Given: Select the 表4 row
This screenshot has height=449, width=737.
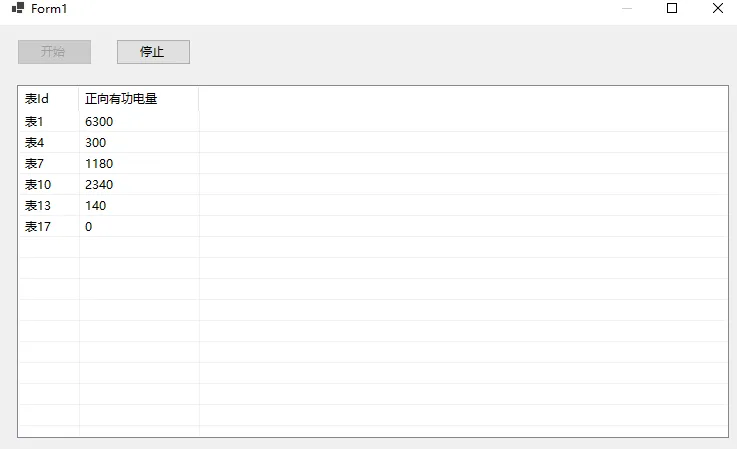Looking at the screenshot, I should tap(34, 142).
